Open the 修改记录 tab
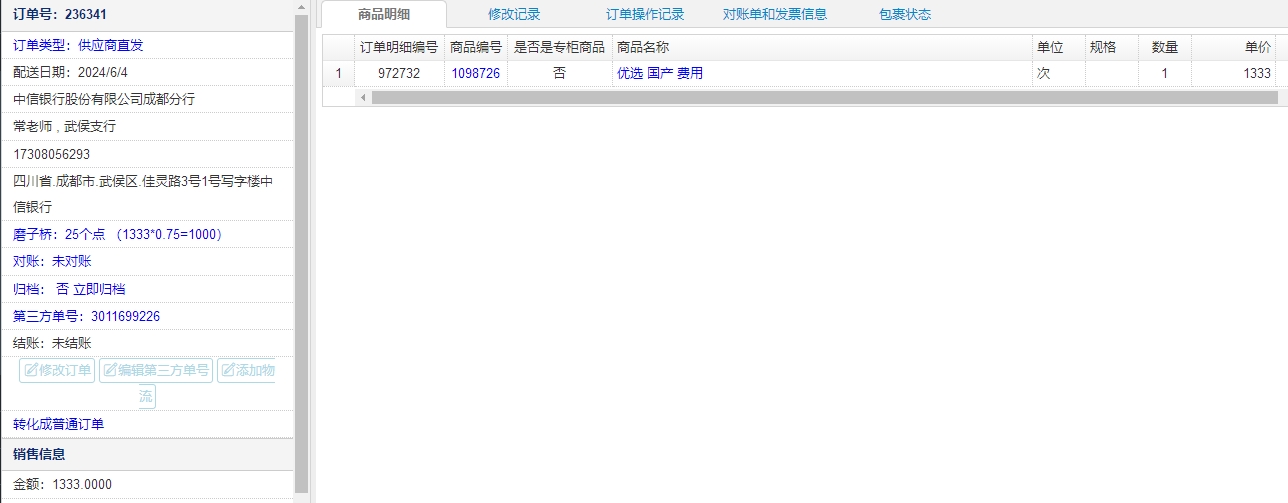Screen dimensions: 1288x503 click(x=514, y=14)
